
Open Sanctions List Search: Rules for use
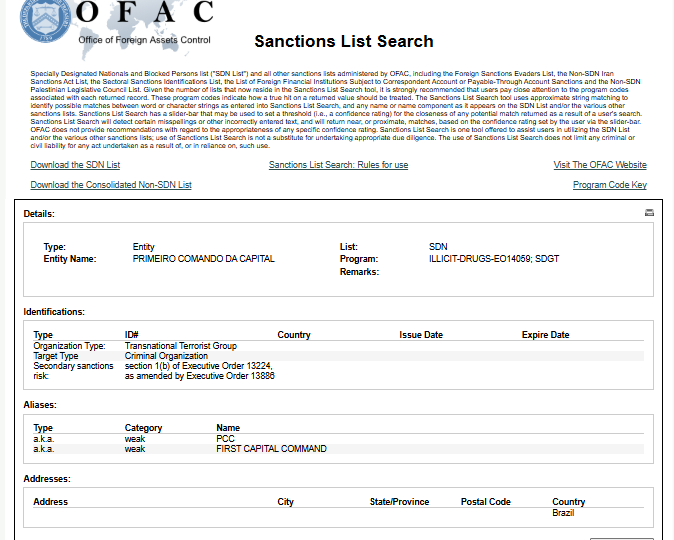click(338, 165)
